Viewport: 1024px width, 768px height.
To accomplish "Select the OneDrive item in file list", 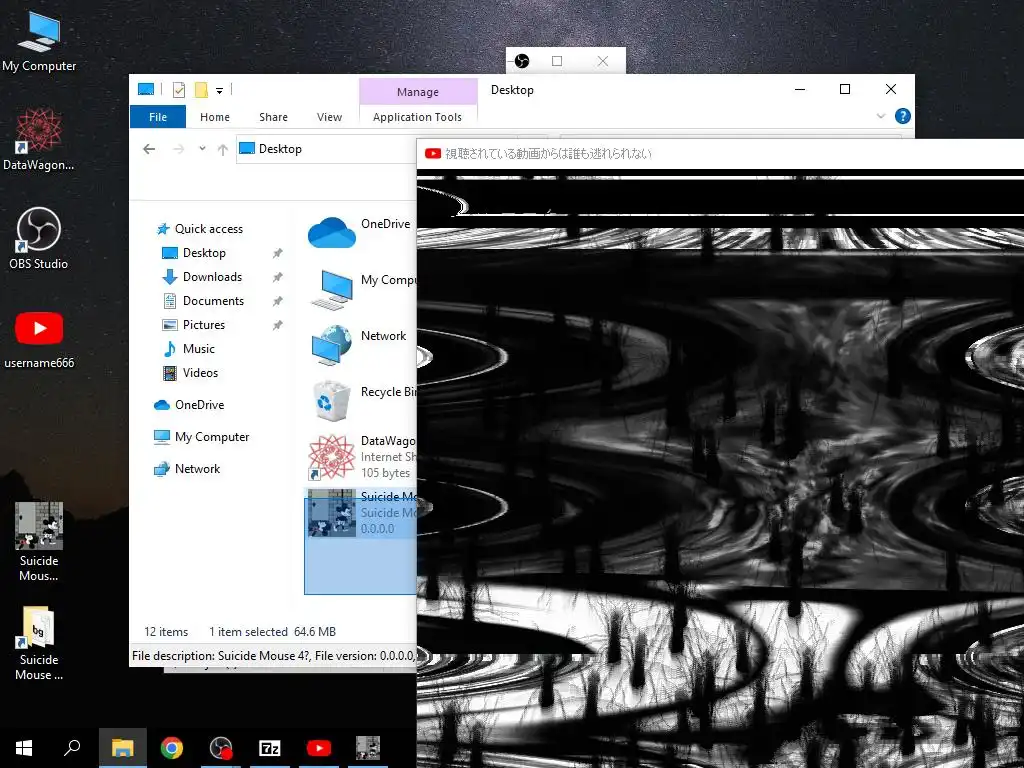I will pyautogui.click(x=360, y=232).
